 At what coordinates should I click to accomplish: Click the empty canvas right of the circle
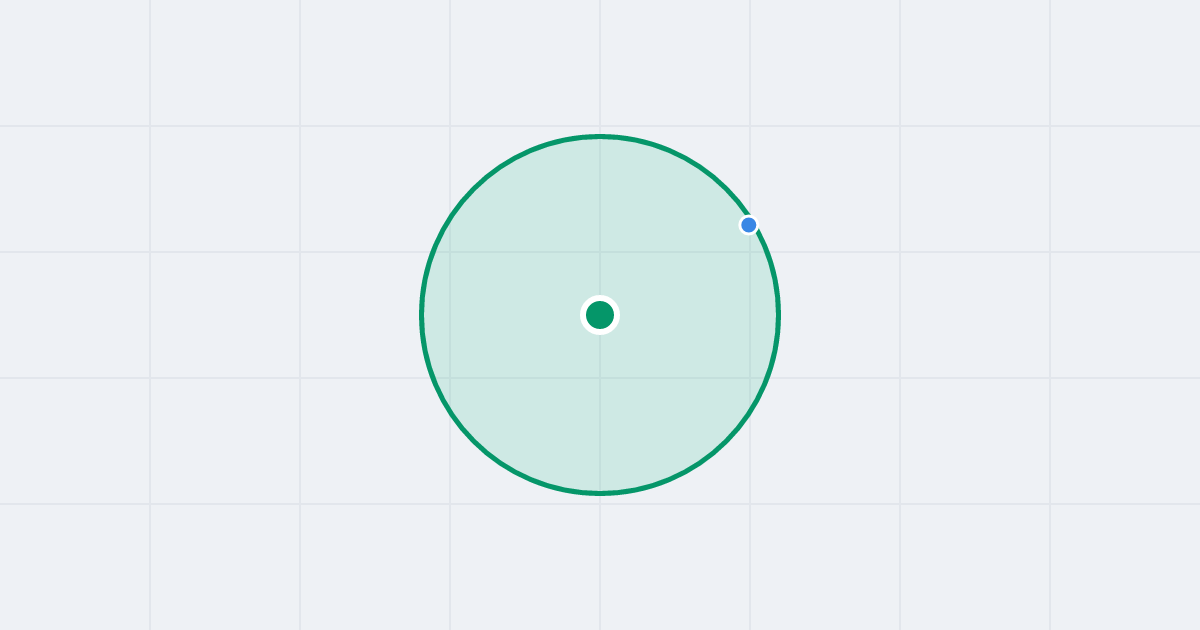[990, 315]
